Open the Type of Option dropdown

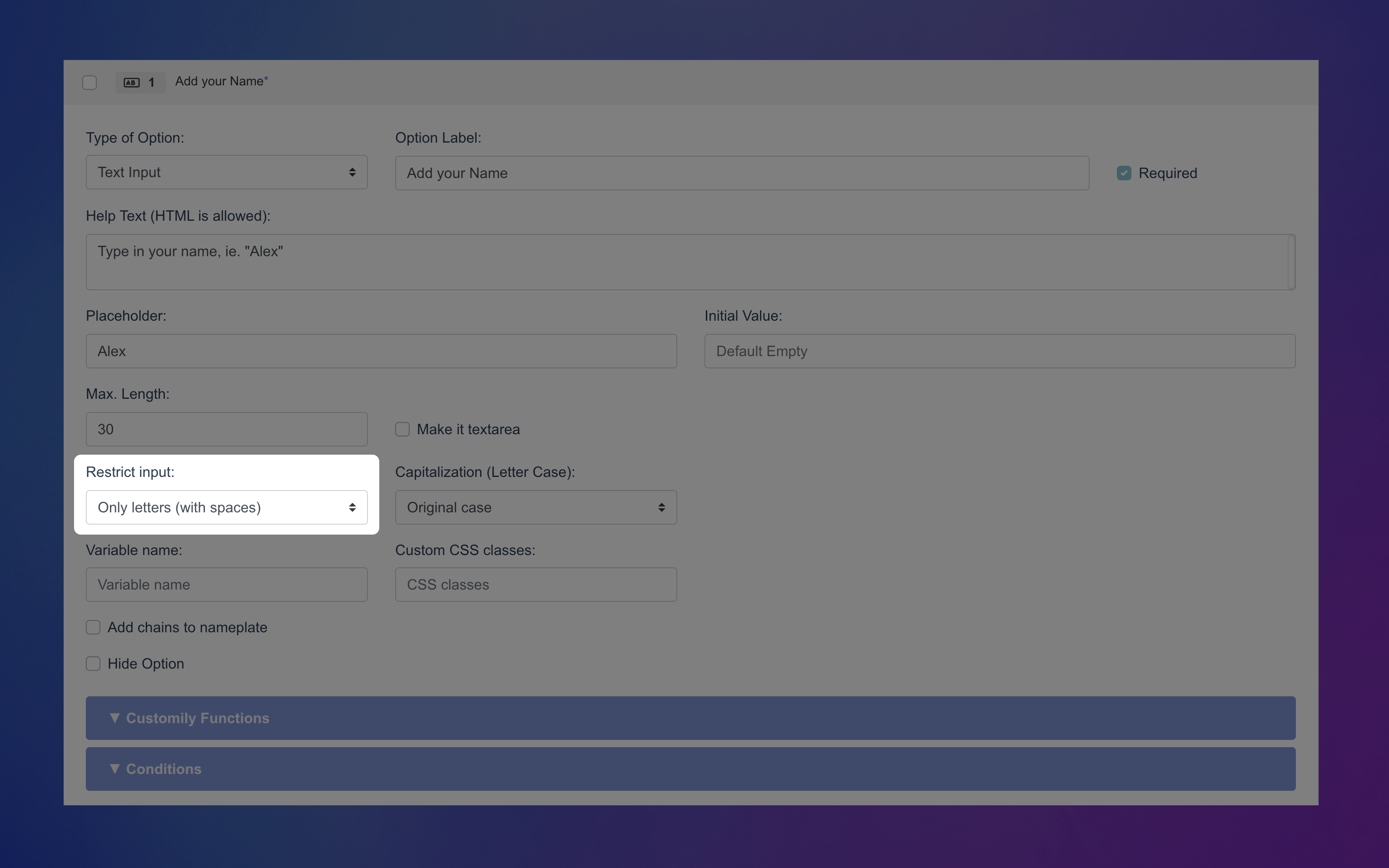click(226, 172)
